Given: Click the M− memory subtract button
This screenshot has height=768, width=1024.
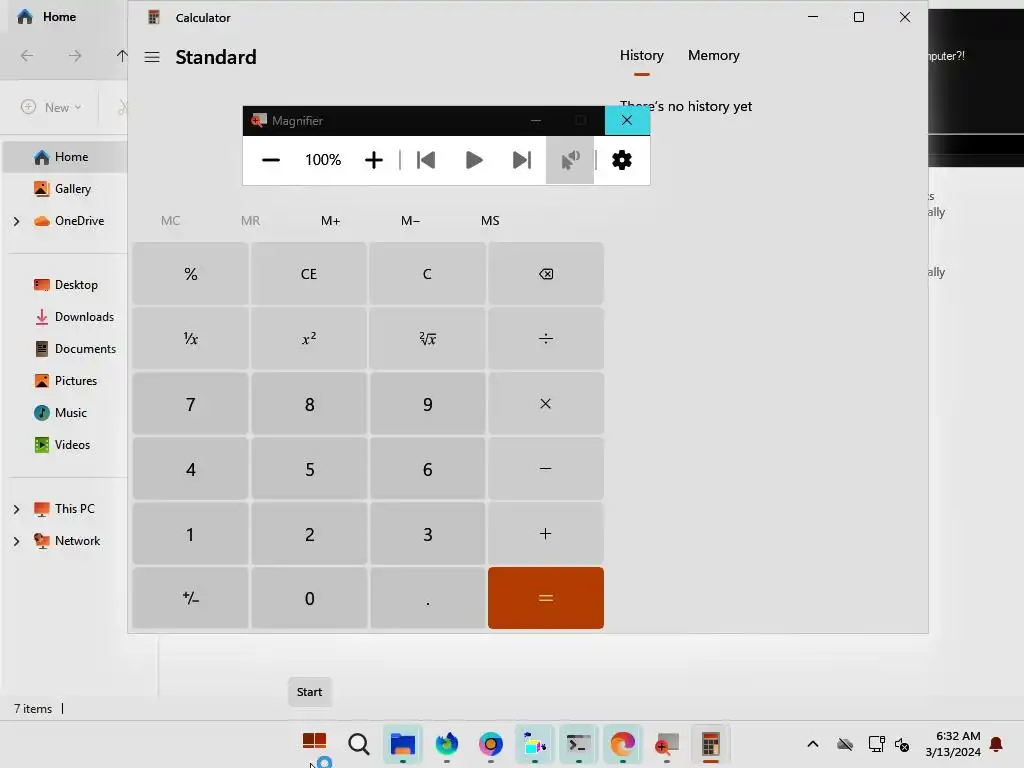Looking at the screenshot, I should click(410, 221).
